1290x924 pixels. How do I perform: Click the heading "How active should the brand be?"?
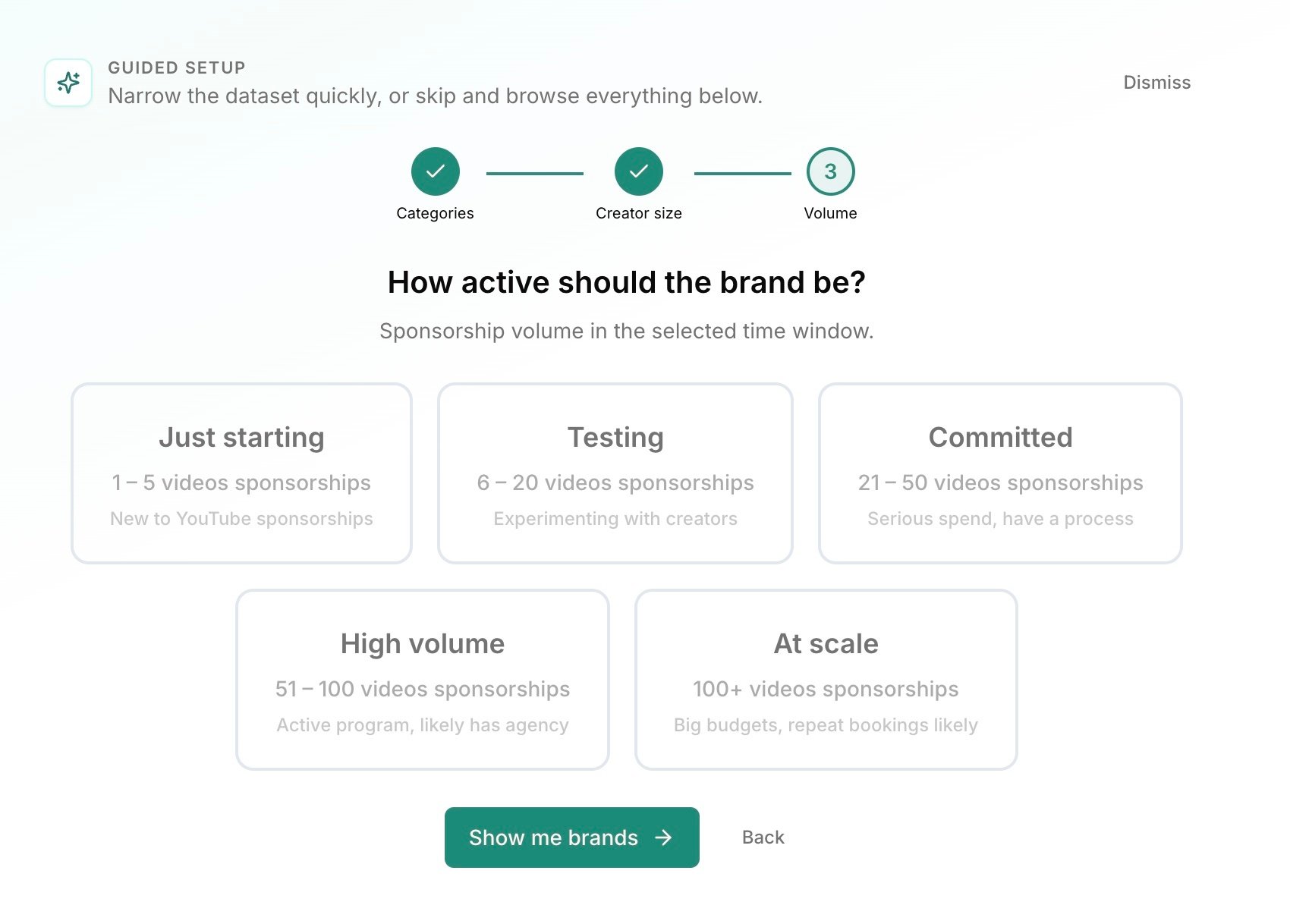click(627, 282)
